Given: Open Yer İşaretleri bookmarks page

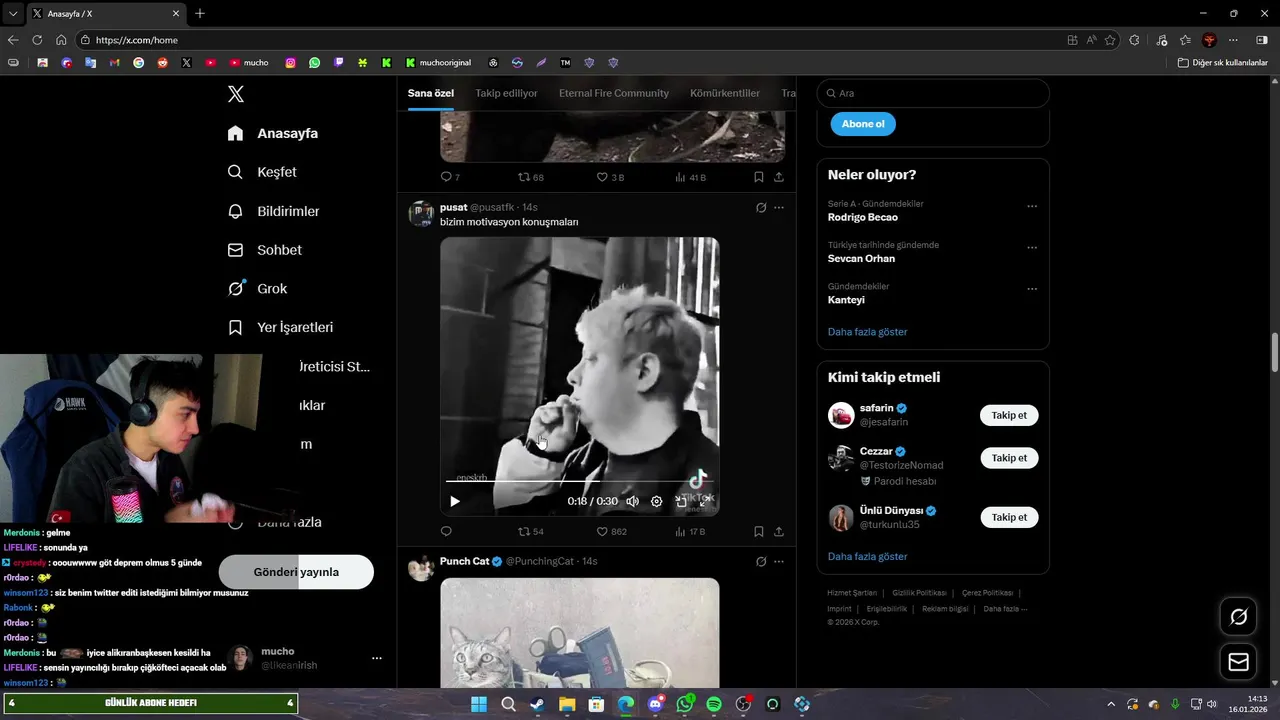Looking at the screenshot, I should (x=280, y=327).
